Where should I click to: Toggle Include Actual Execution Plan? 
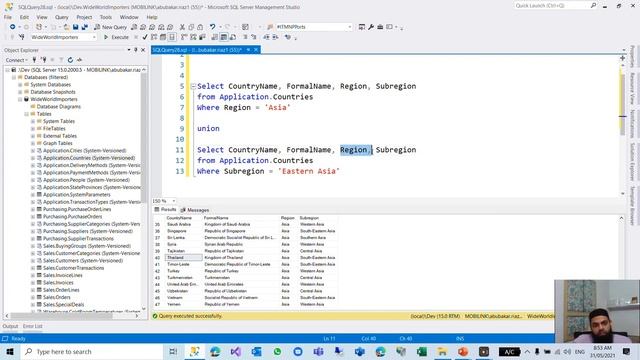(184, 37)
